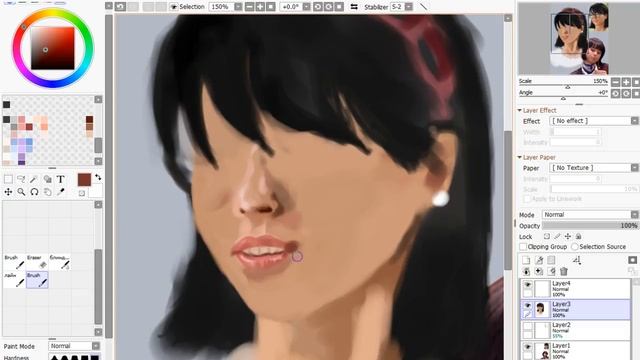Image resolution: width=640 pixels, height=360 pixels.
Task: Swap foreground and background colors
Action: click(98, 178)
